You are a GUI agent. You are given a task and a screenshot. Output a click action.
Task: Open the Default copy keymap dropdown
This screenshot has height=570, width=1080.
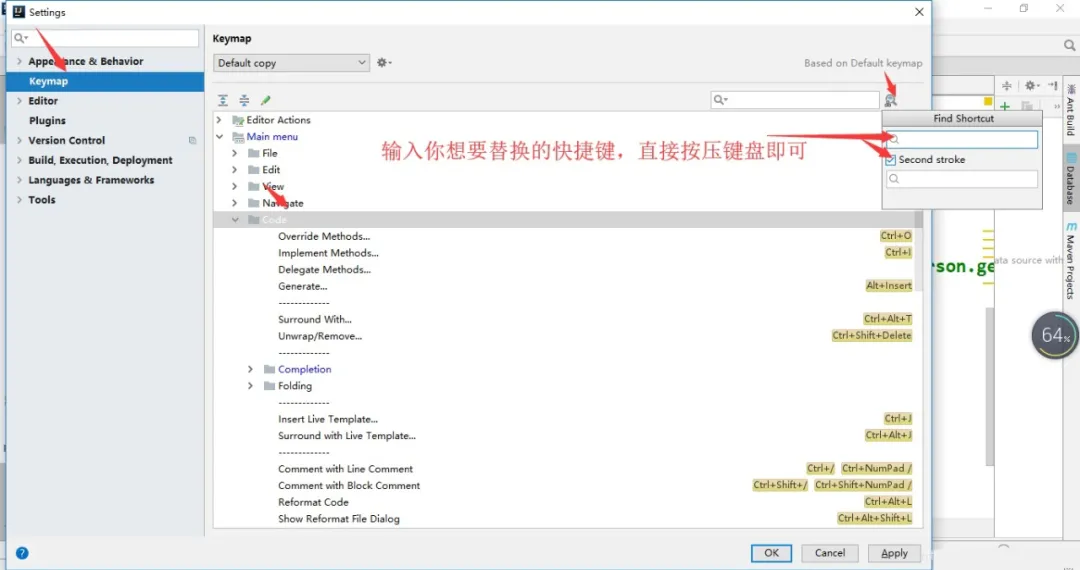coord(291,63)
